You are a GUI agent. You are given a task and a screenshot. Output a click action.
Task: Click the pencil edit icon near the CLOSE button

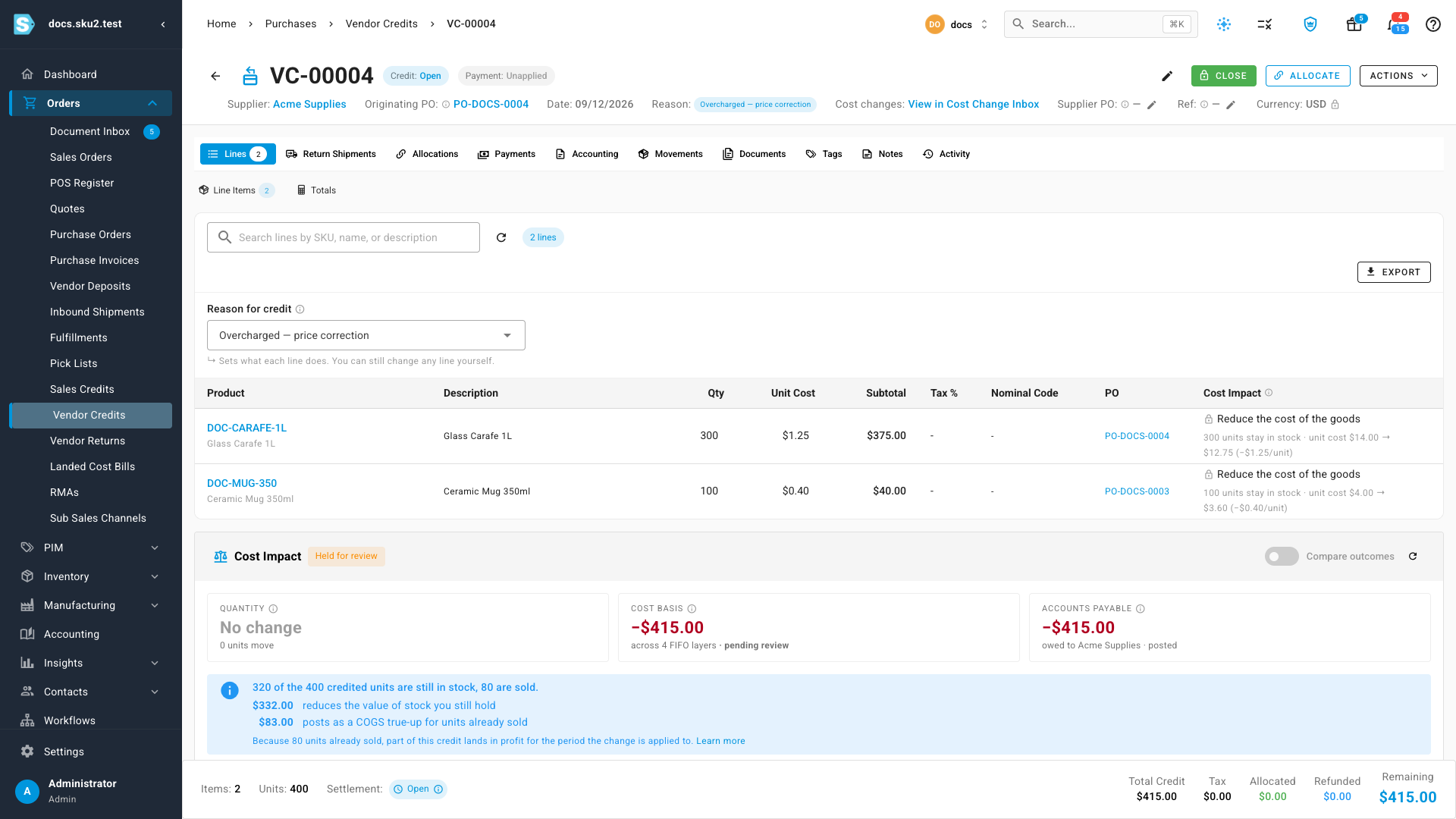pos(1167,76)
